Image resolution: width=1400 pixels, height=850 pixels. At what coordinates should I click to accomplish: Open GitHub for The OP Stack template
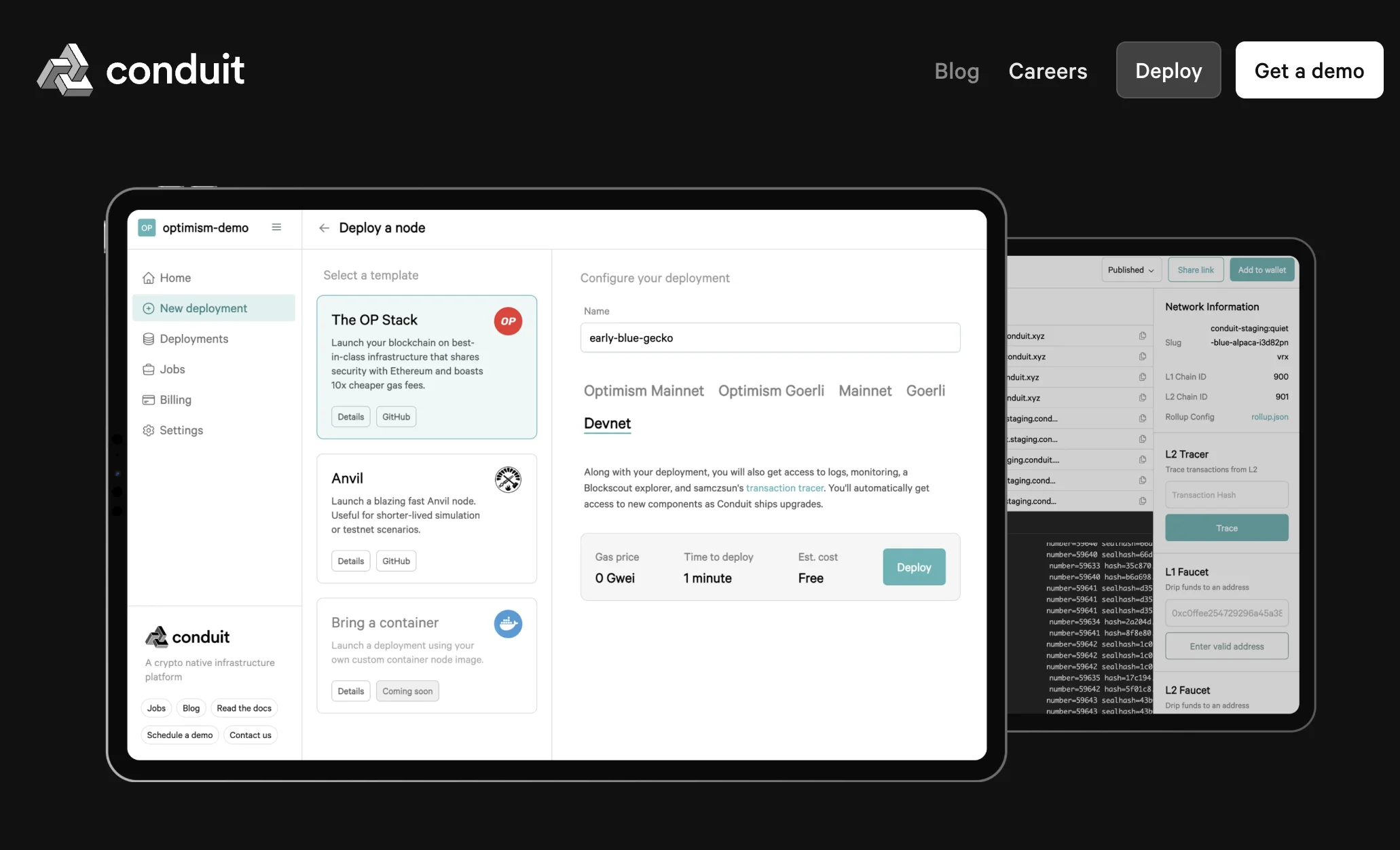[x=396, y=417]
